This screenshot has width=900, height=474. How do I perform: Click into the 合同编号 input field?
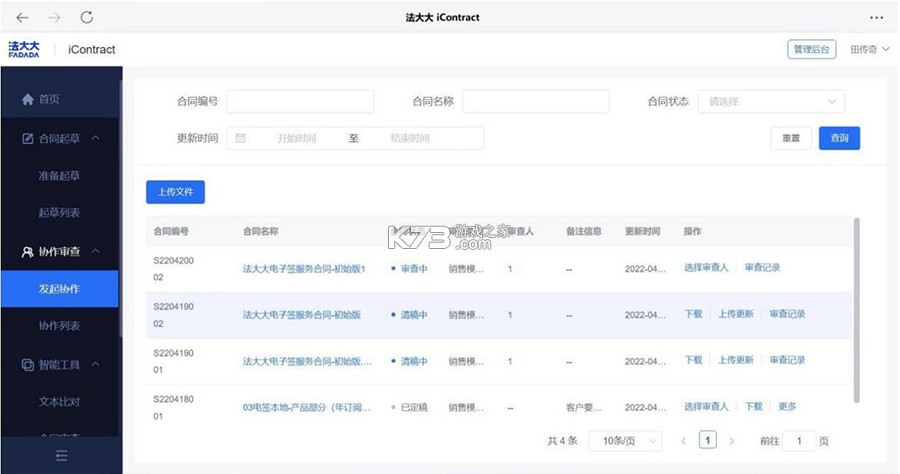coord(300,102)
